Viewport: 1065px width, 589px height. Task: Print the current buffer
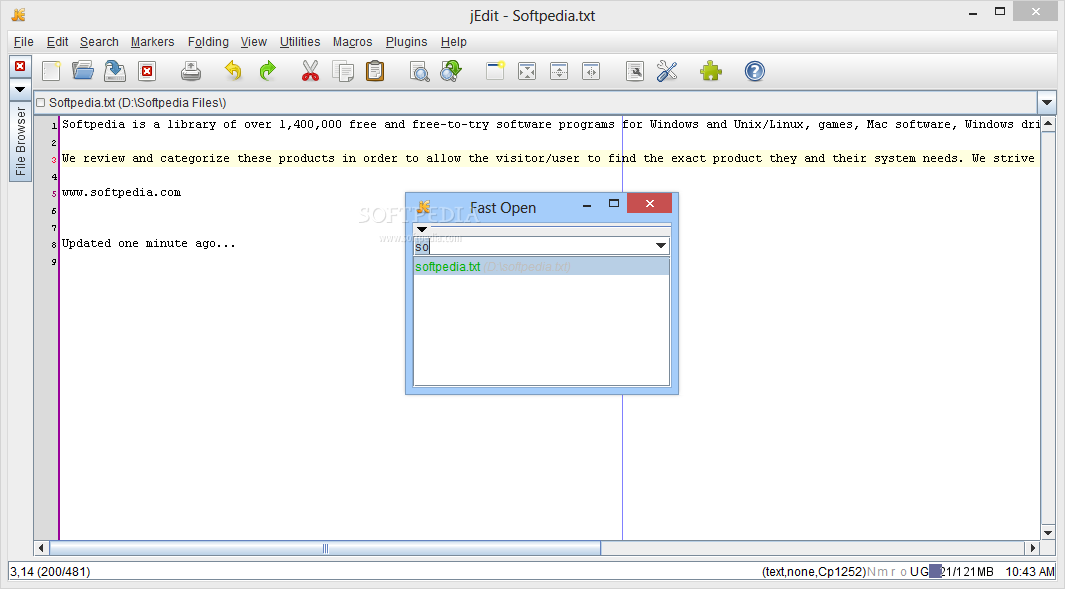[x=191, y=71]
